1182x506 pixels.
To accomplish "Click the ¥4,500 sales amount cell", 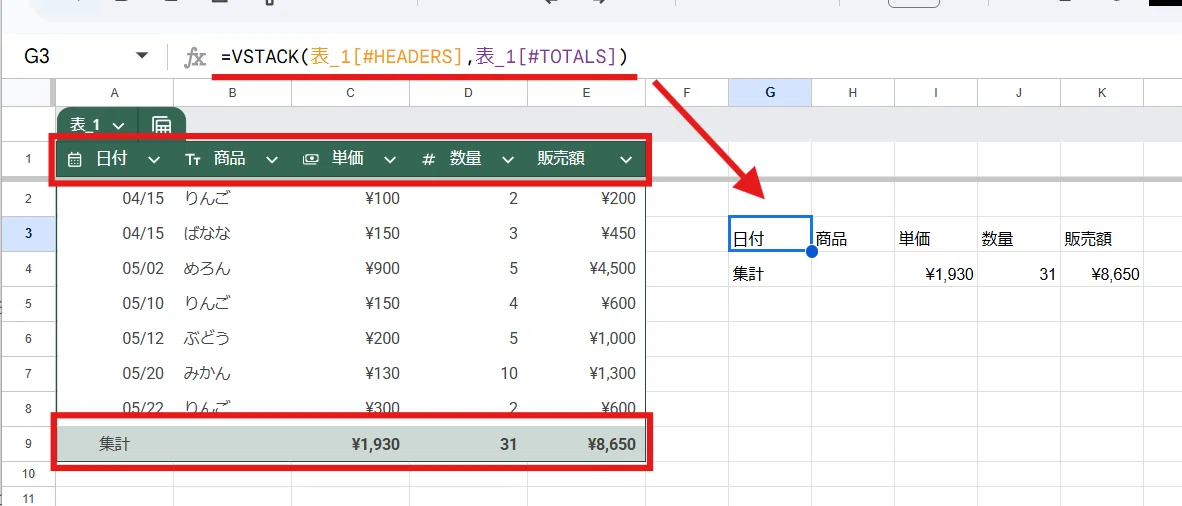I will [586, 268].
